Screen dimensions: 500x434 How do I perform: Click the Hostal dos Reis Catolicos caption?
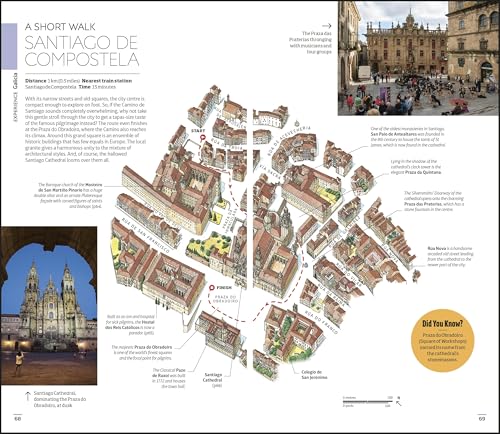(x=130, y=325)
